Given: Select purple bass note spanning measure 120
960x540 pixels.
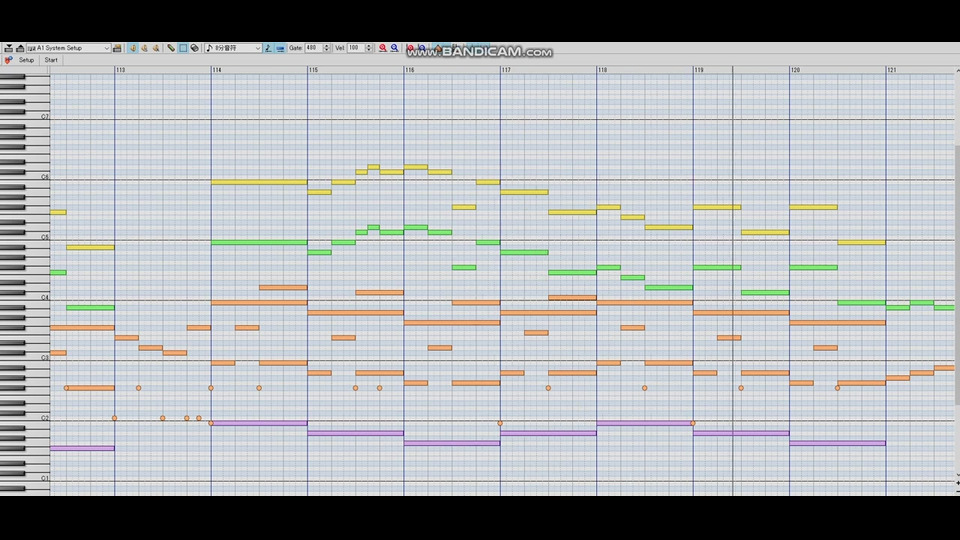Looking at the screenshot, I should tap(838, 443).
